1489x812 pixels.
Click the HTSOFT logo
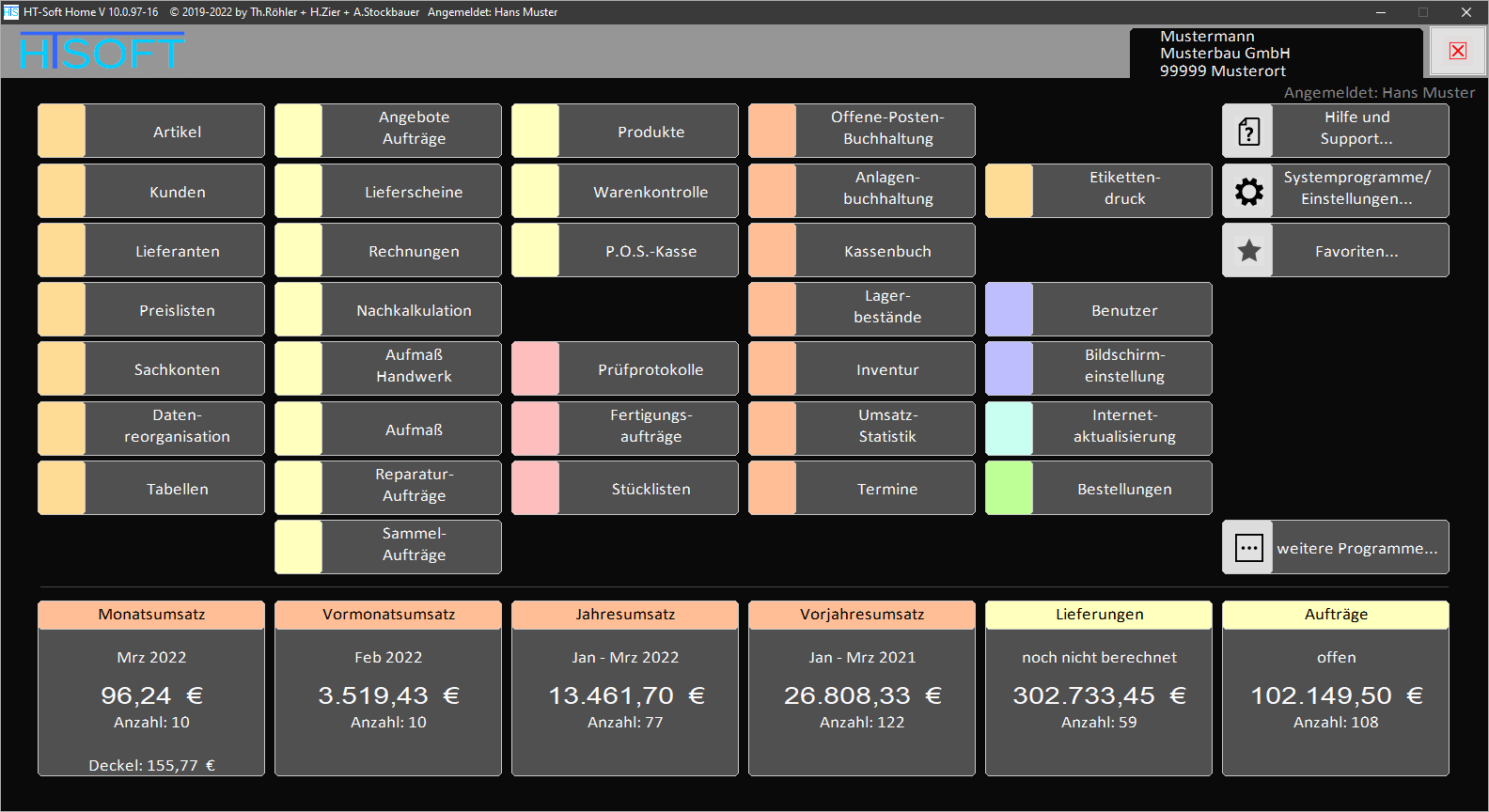102,53
